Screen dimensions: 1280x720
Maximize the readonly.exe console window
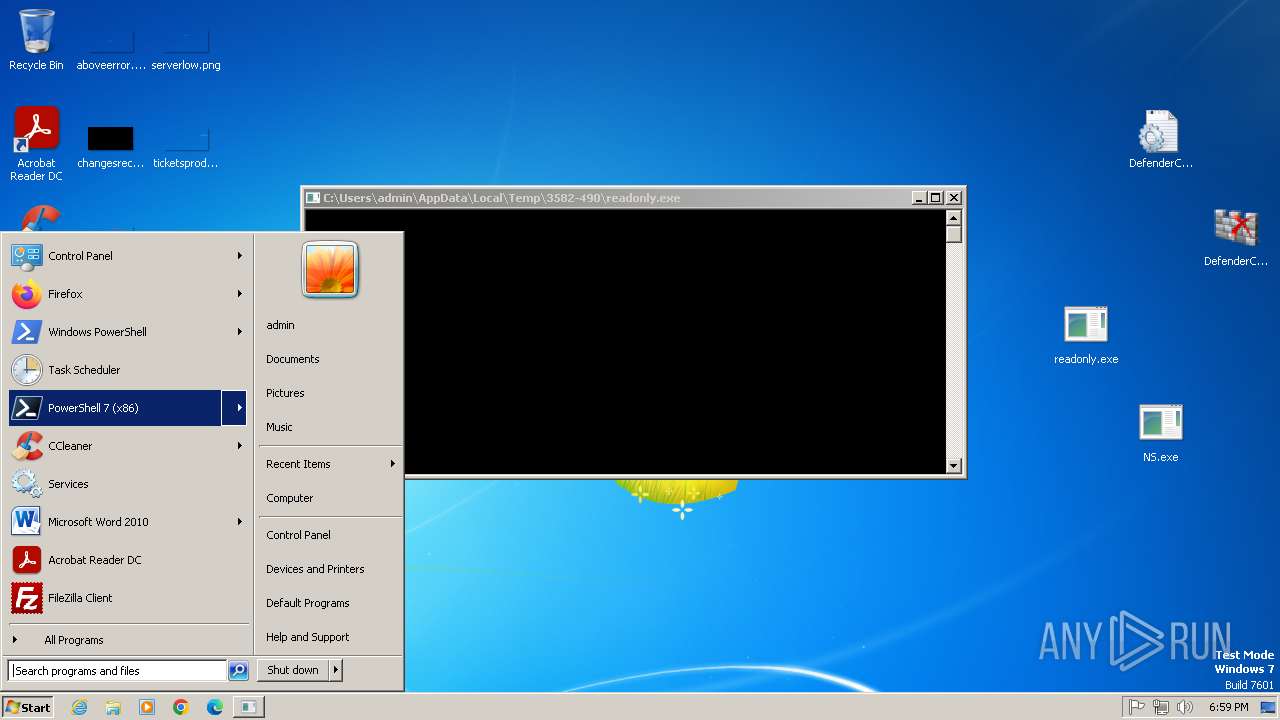(x=935, y=198)
